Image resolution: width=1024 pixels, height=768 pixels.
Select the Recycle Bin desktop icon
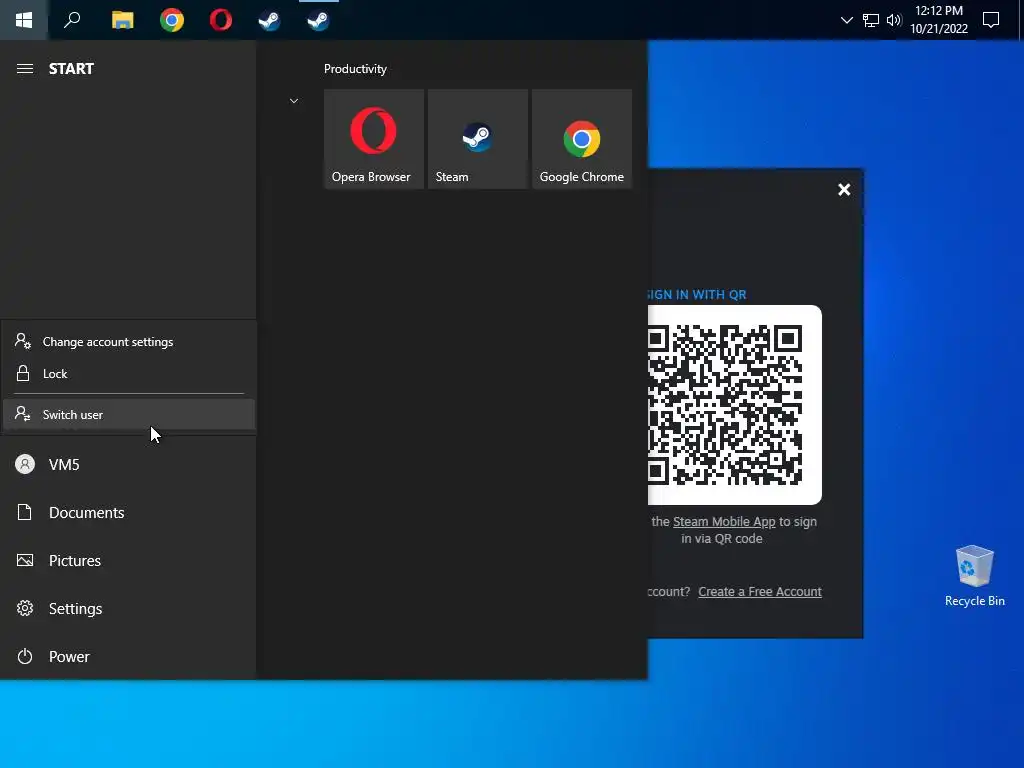[x=974, y=576]
